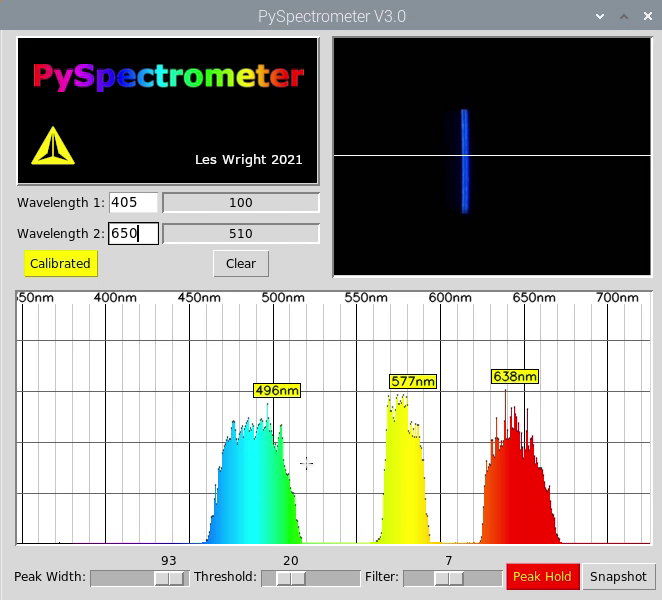662x600 pixels.
Task: Click the yellow triangle logo icon
Action: tap(53, 146)
